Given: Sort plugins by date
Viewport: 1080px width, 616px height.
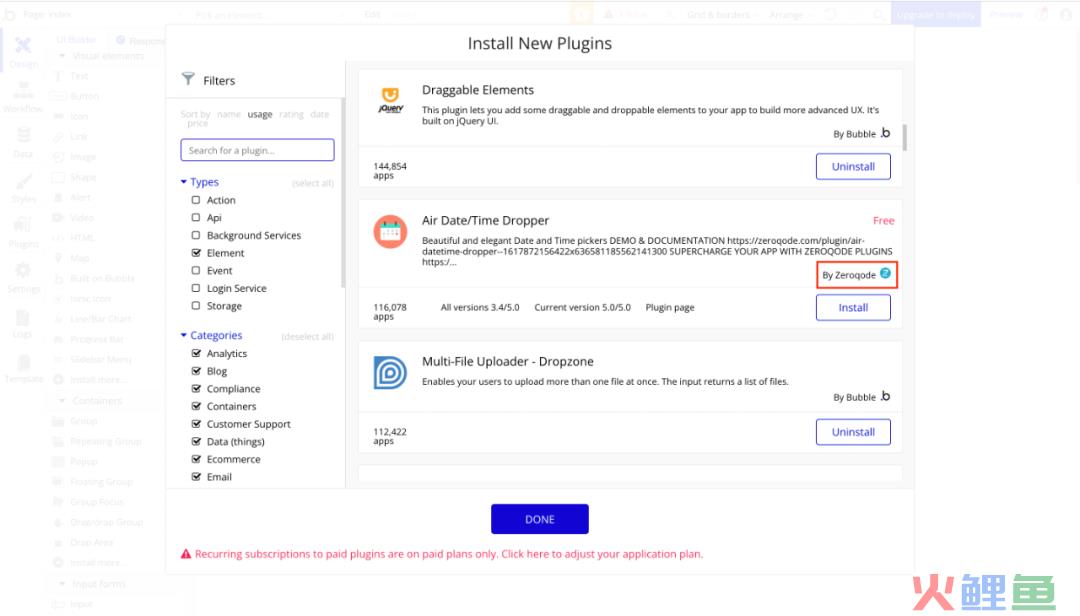Looking at the screenshot, I should [320, 114].
